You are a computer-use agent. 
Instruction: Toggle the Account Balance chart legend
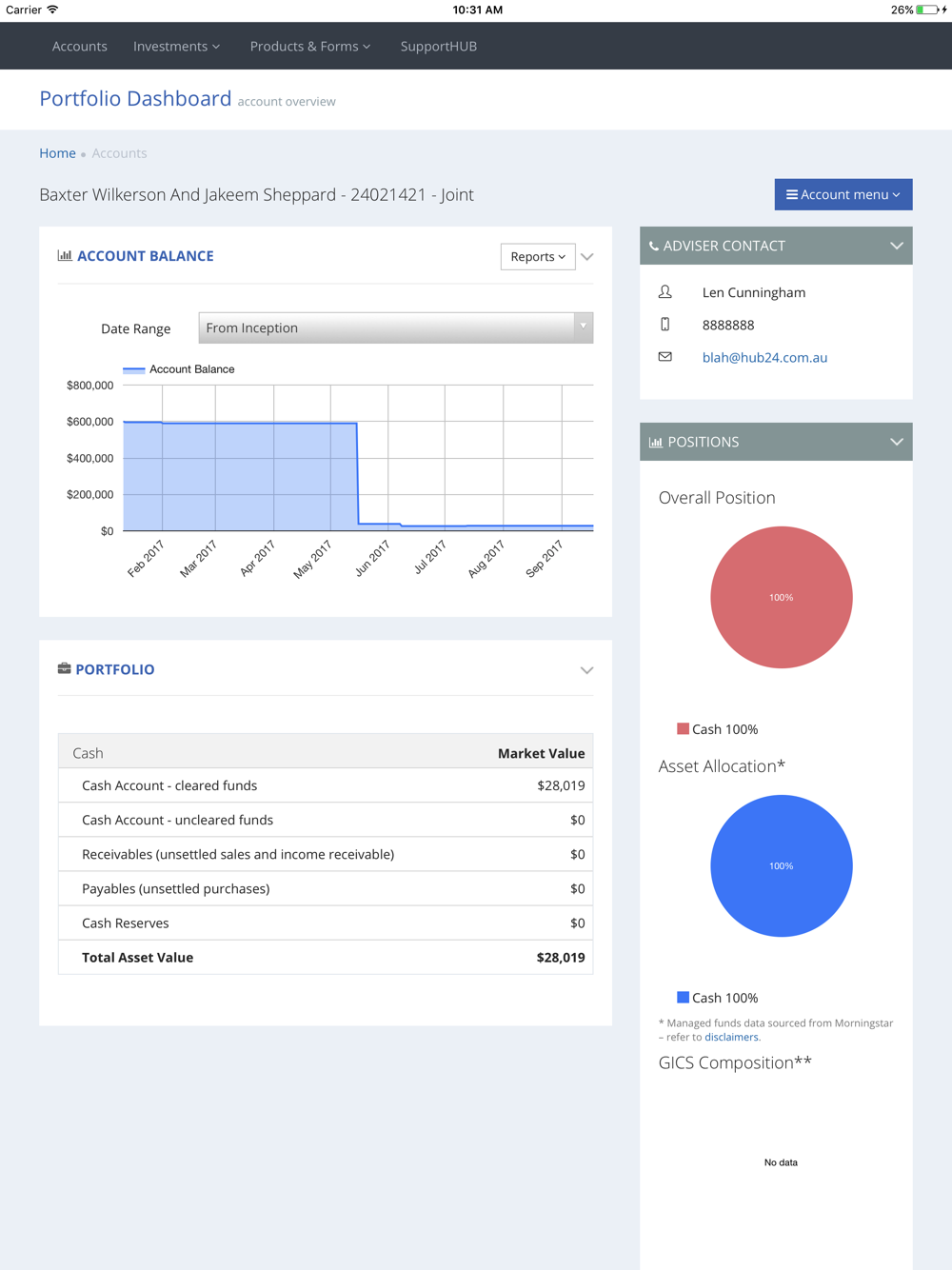[179, 369]
